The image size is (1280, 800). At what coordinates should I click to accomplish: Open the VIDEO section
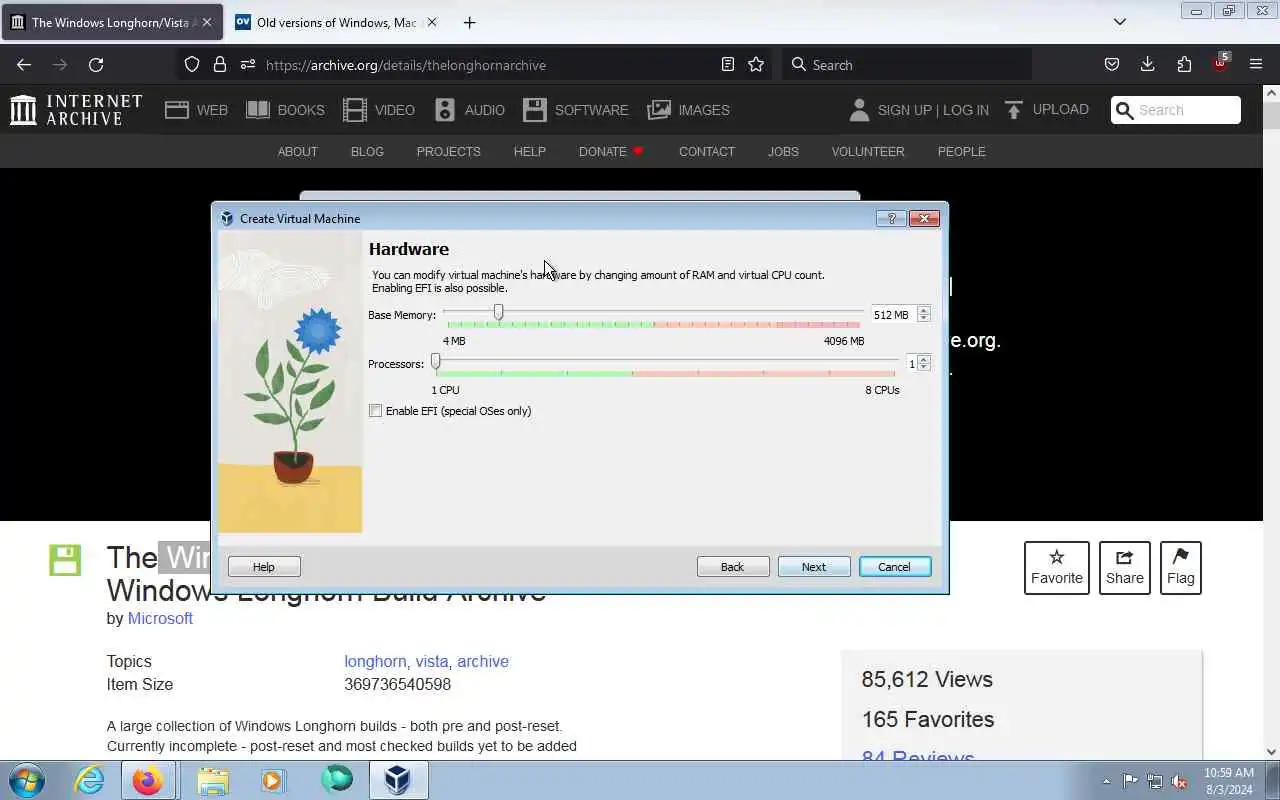click(379, 110)
